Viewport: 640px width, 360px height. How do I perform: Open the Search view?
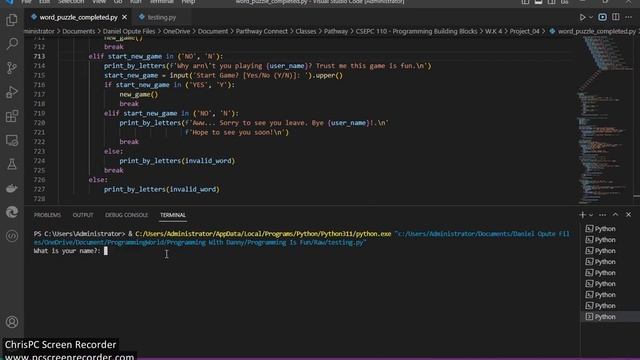pyautogui.click(x=12, y=44)
